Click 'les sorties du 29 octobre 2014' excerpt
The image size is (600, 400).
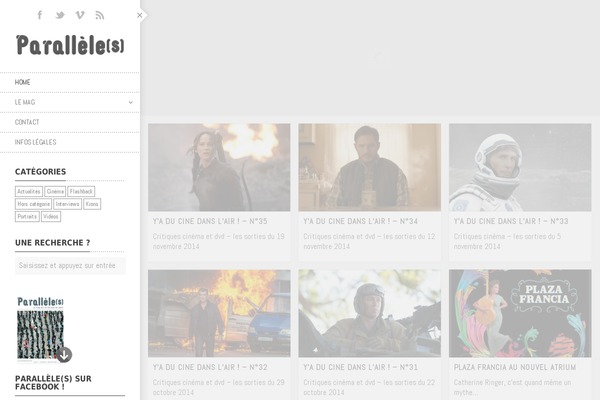tap(218, 387)
